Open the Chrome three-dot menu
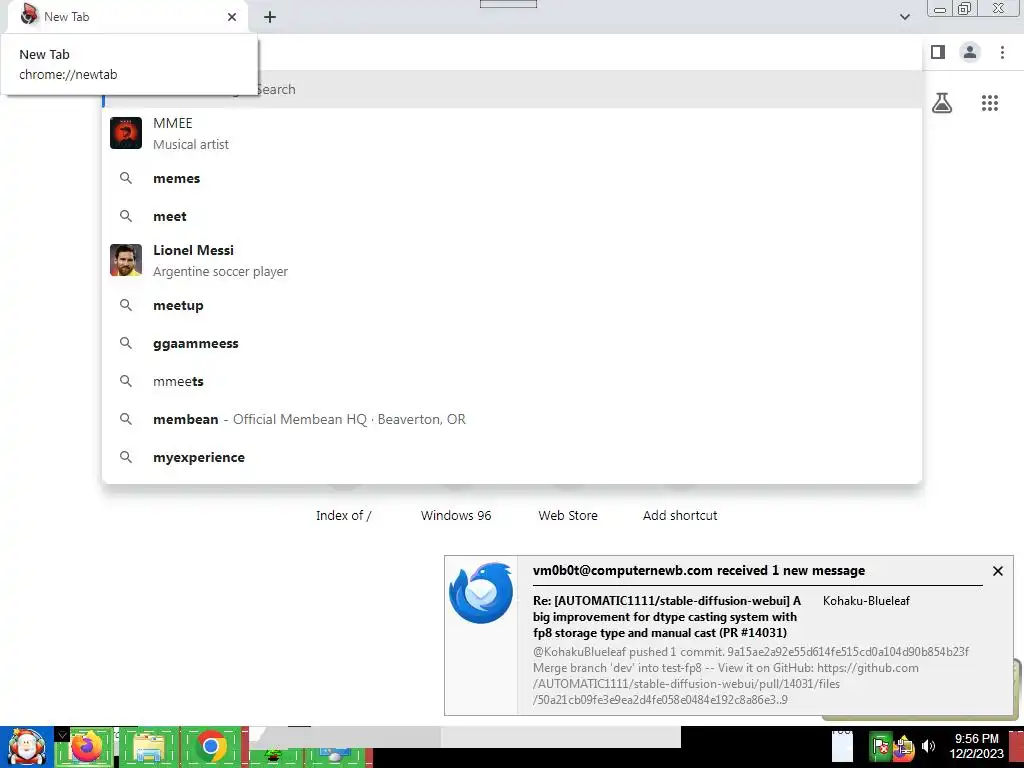Viewport: 1024px width, 768px height. point(1002,52)
